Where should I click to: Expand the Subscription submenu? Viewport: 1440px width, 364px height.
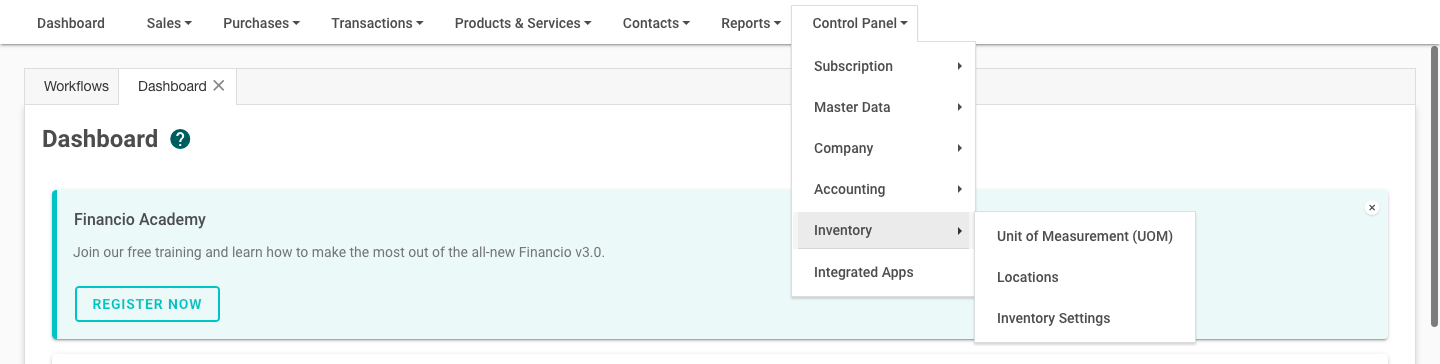point(883,66)
